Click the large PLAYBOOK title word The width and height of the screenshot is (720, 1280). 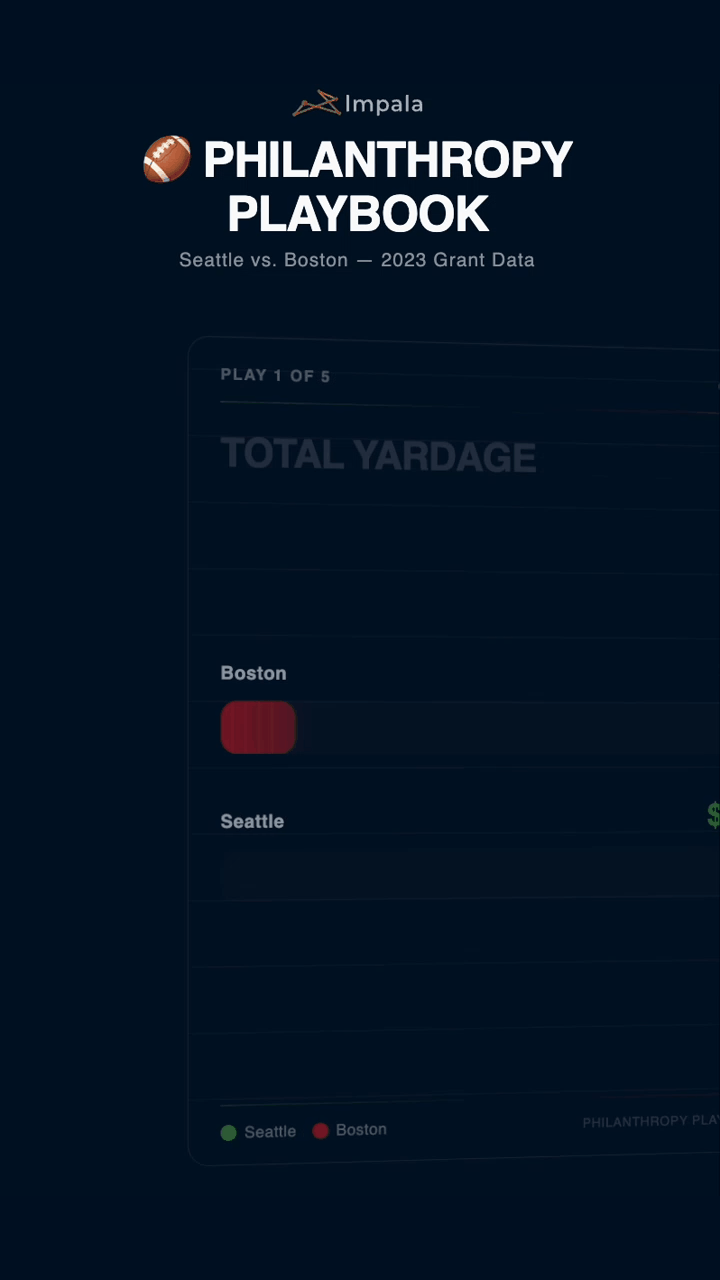pos(358,213)
